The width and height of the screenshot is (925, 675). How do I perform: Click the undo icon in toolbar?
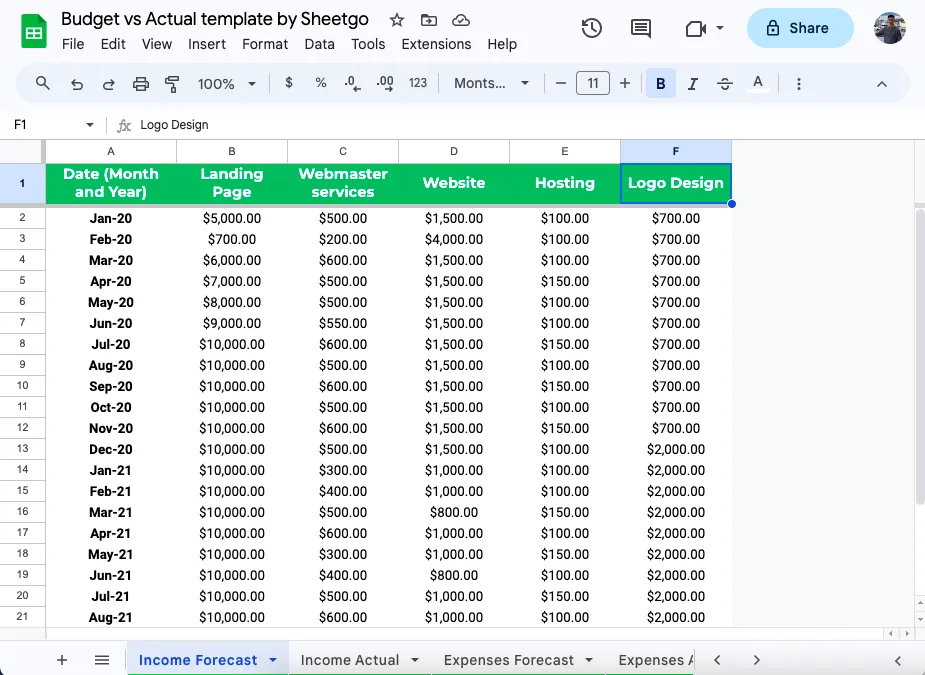click(76, 84)
